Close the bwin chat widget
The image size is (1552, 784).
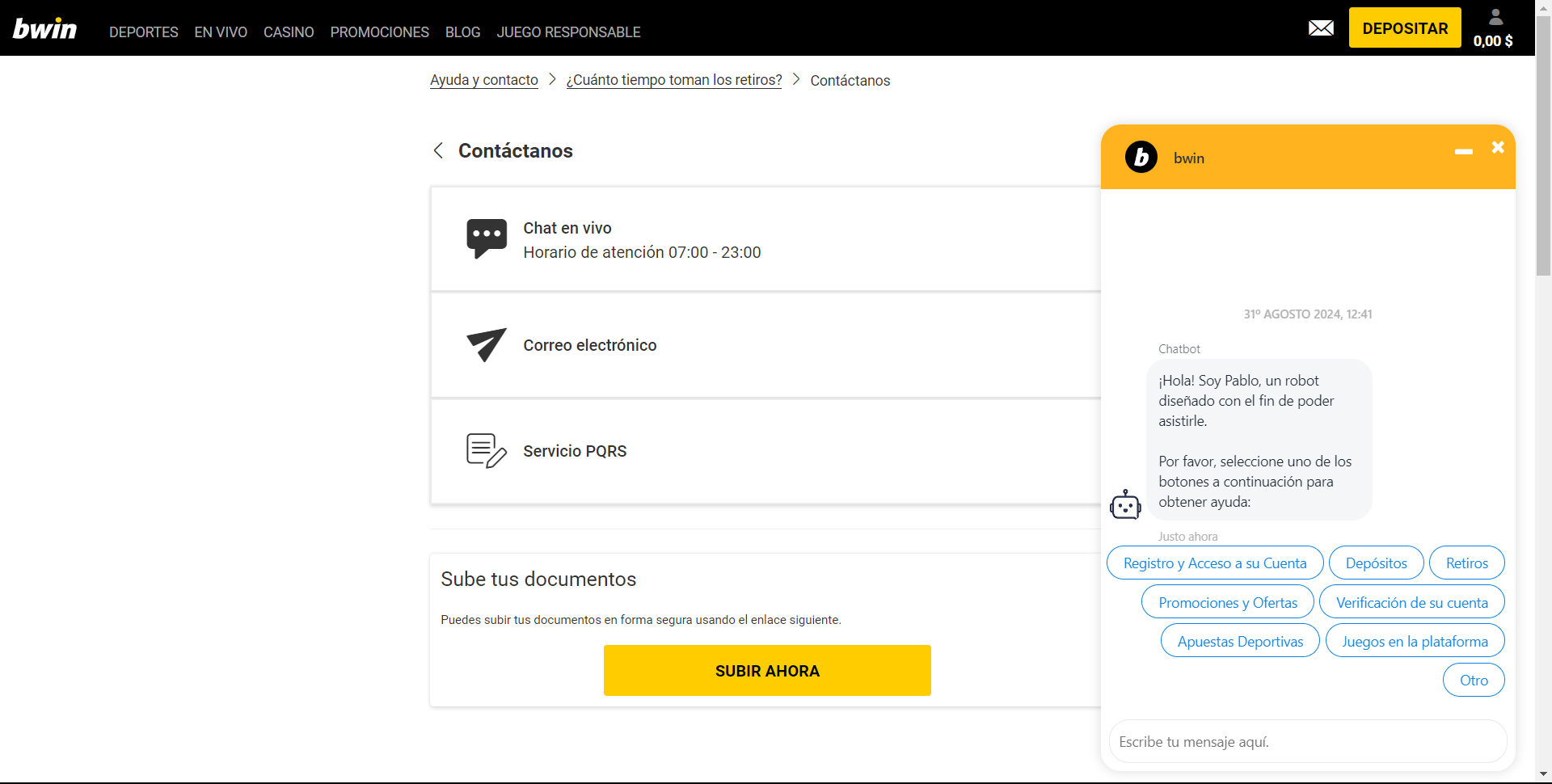(1498, 147)
